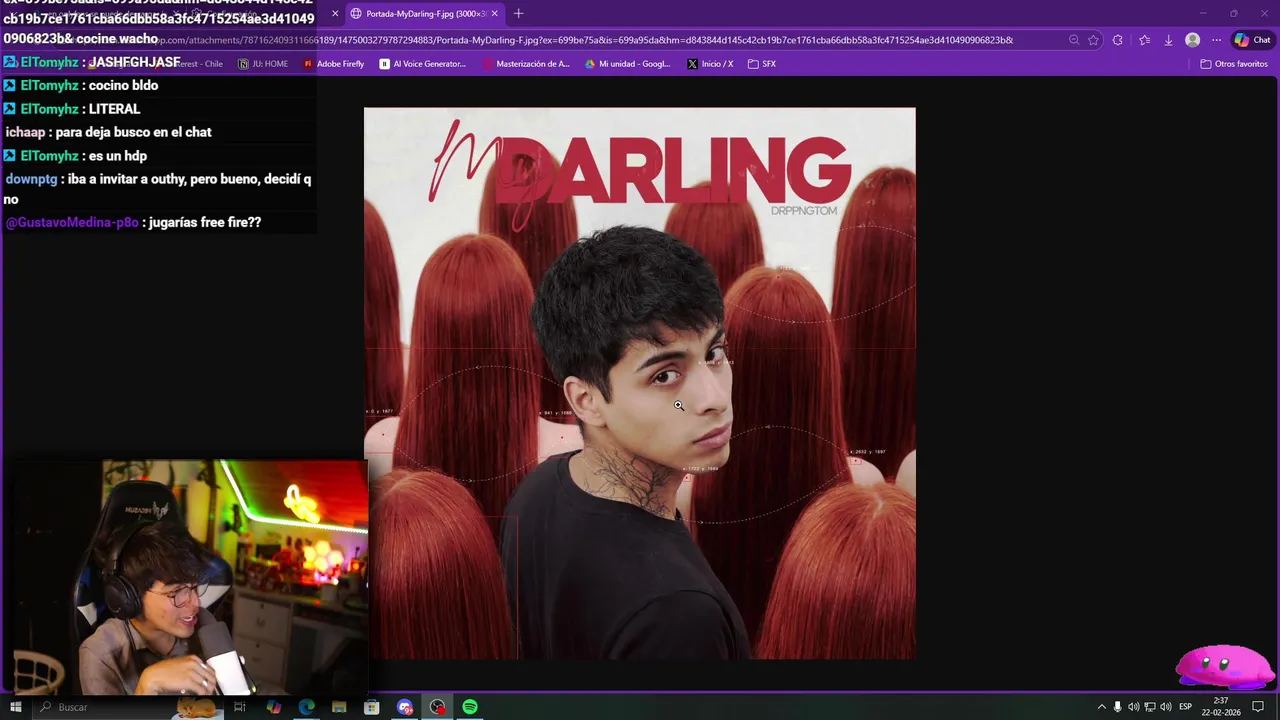Open the Adobe Firefly bookmark
This screenshot has height=720, width=1280.
click(x=334, y=64)
